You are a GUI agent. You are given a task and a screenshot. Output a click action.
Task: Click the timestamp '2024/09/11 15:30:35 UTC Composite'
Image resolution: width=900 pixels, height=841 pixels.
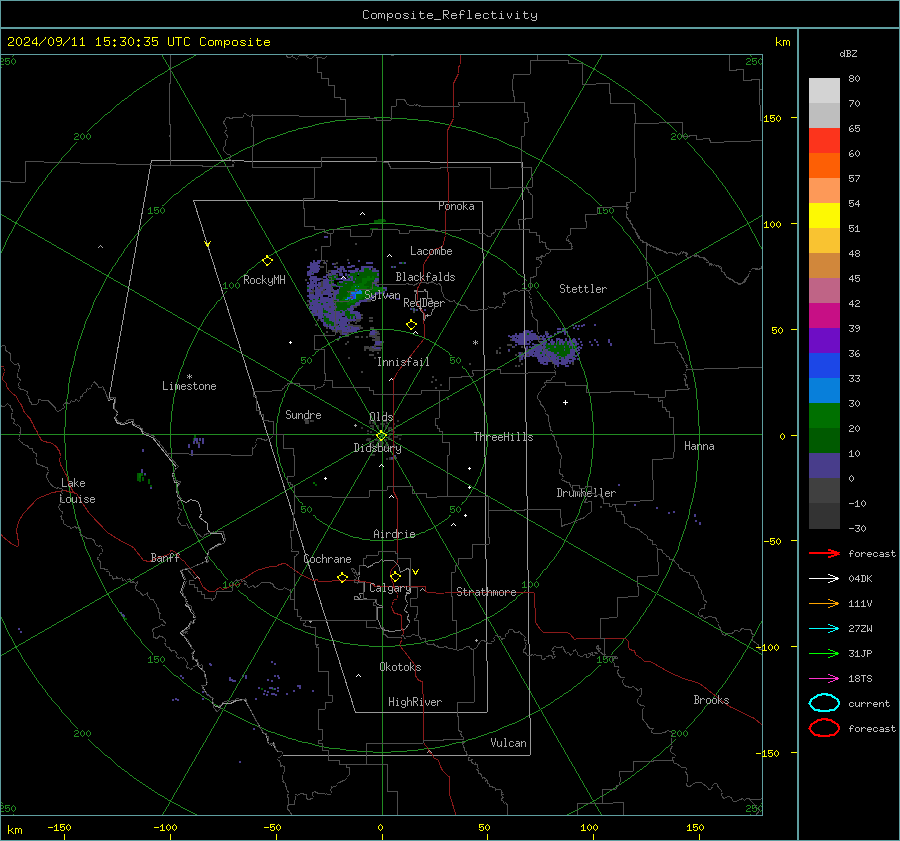pos(138,42)
